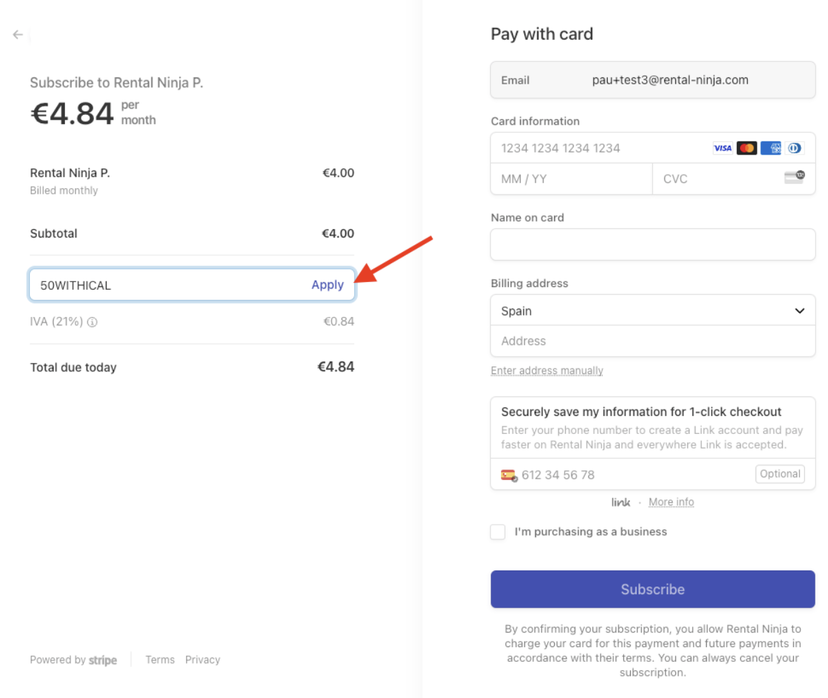This screenshot has width=828, height=698.
Task: Click the Total due today €4.84 amount
Action: 336,367
